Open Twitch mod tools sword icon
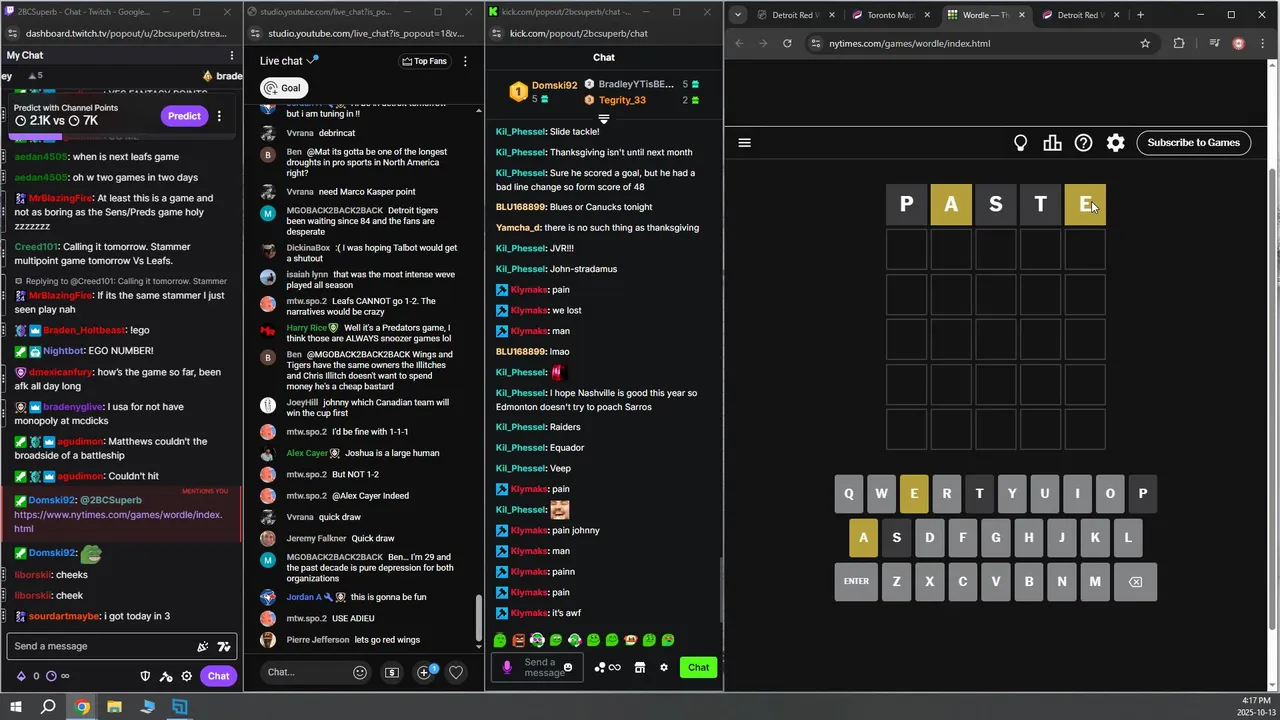The image size is (1280, 720). click(166, 676)
